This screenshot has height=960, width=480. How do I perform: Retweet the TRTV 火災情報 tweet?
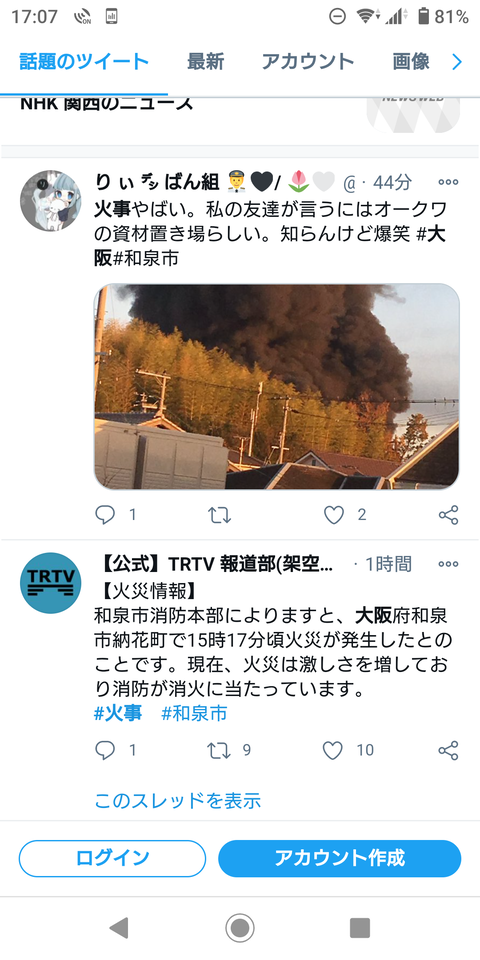tap(219, 750)
